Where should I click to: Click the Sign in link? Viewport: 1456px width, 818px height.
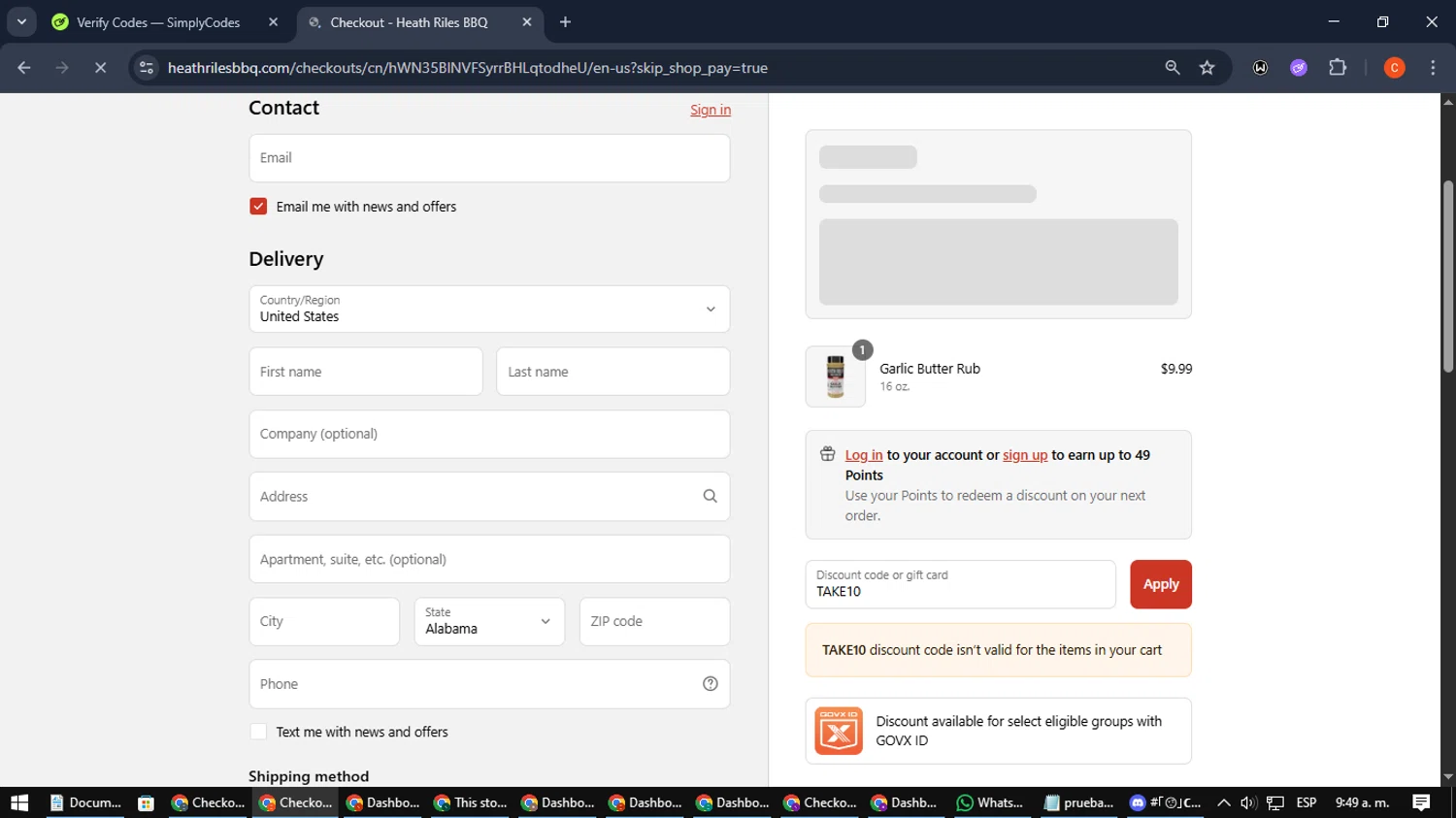click(711, 110)
